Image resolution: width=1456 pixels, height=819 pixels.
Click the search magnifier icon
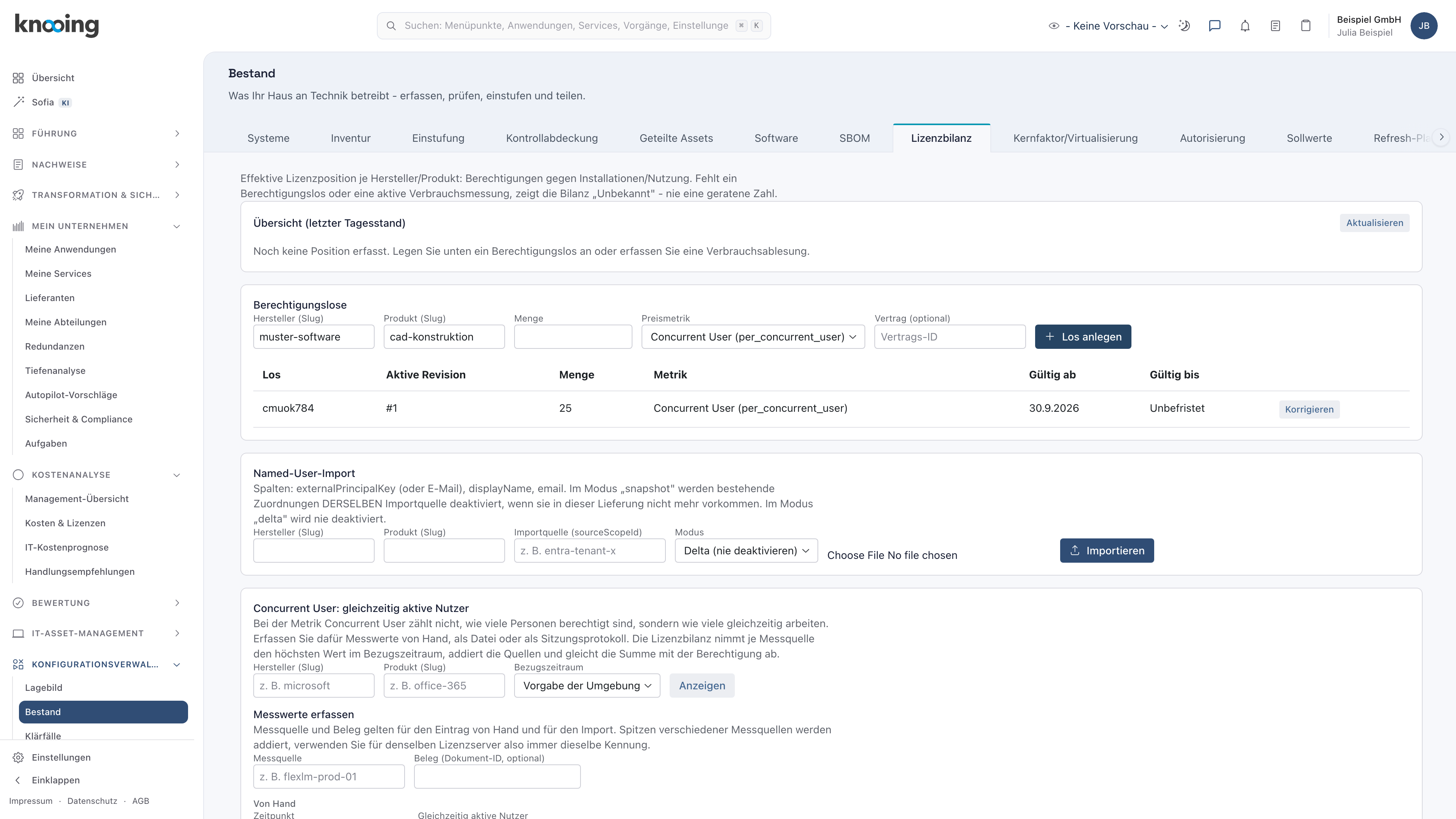[391, 25]
